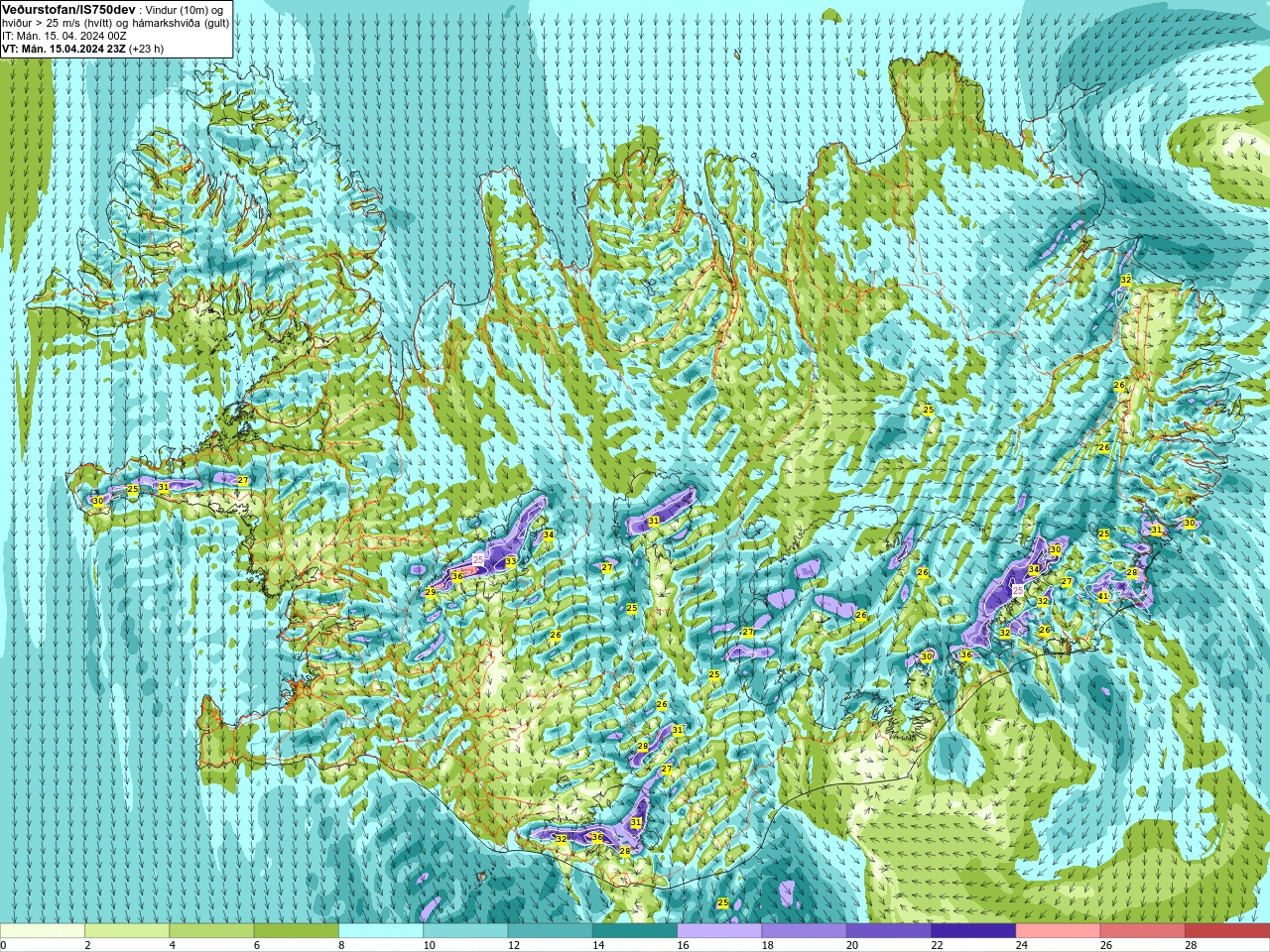Pick the 22–24 m/s deep purple legend swatch
This screenshot has width=1270, height=952.
click(973, 931)
